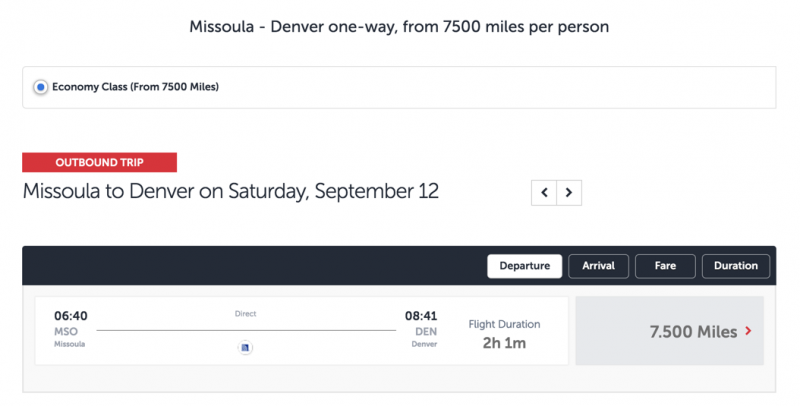Sort flights by Duration
Image resolution: width=800 pixels, height=406 pixels.
[736, 266]
